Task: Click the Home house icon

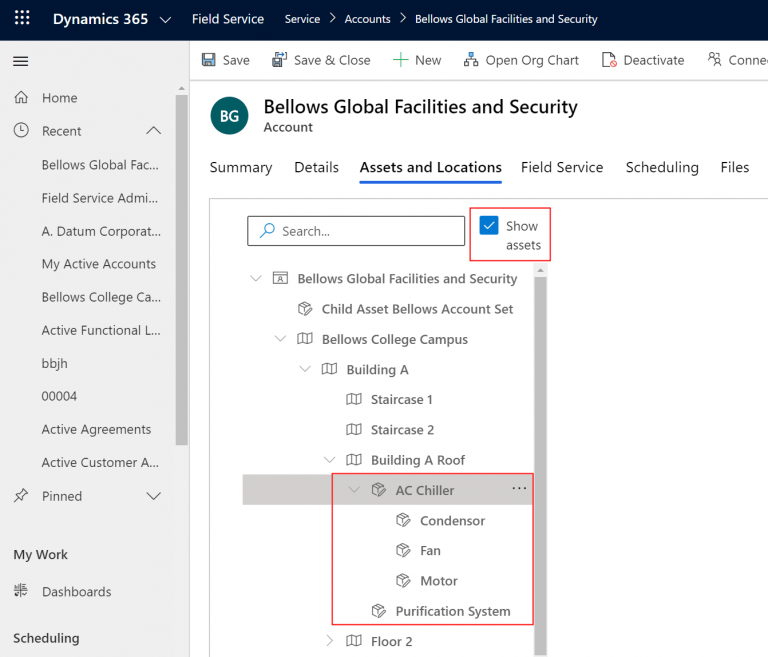Action: coord(21,97)
